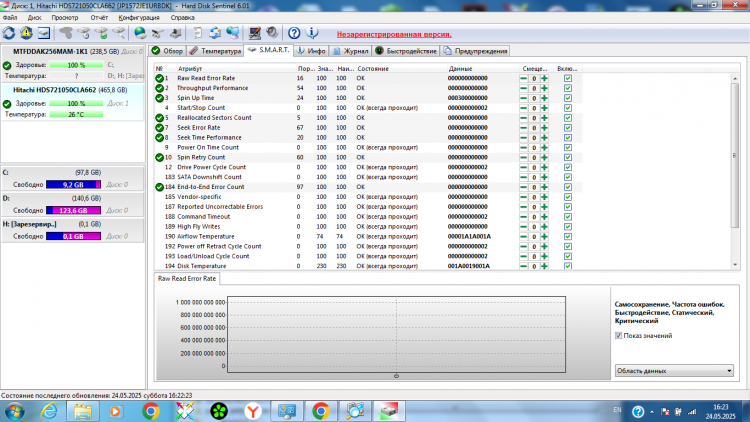Click the S.M.A.R.T. table scroll down arrow
The height and width of the screenshot is (422, 750).
[735, 265]
